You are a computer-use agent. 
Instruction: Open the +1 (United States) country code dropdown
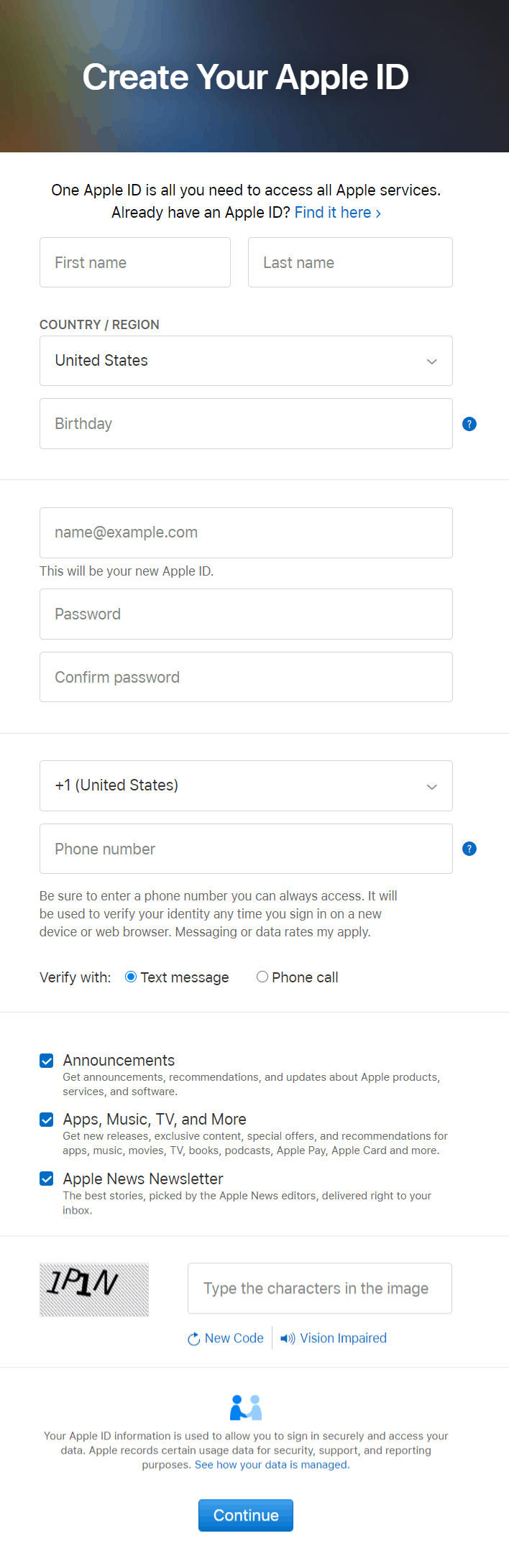tap(246, 785)
